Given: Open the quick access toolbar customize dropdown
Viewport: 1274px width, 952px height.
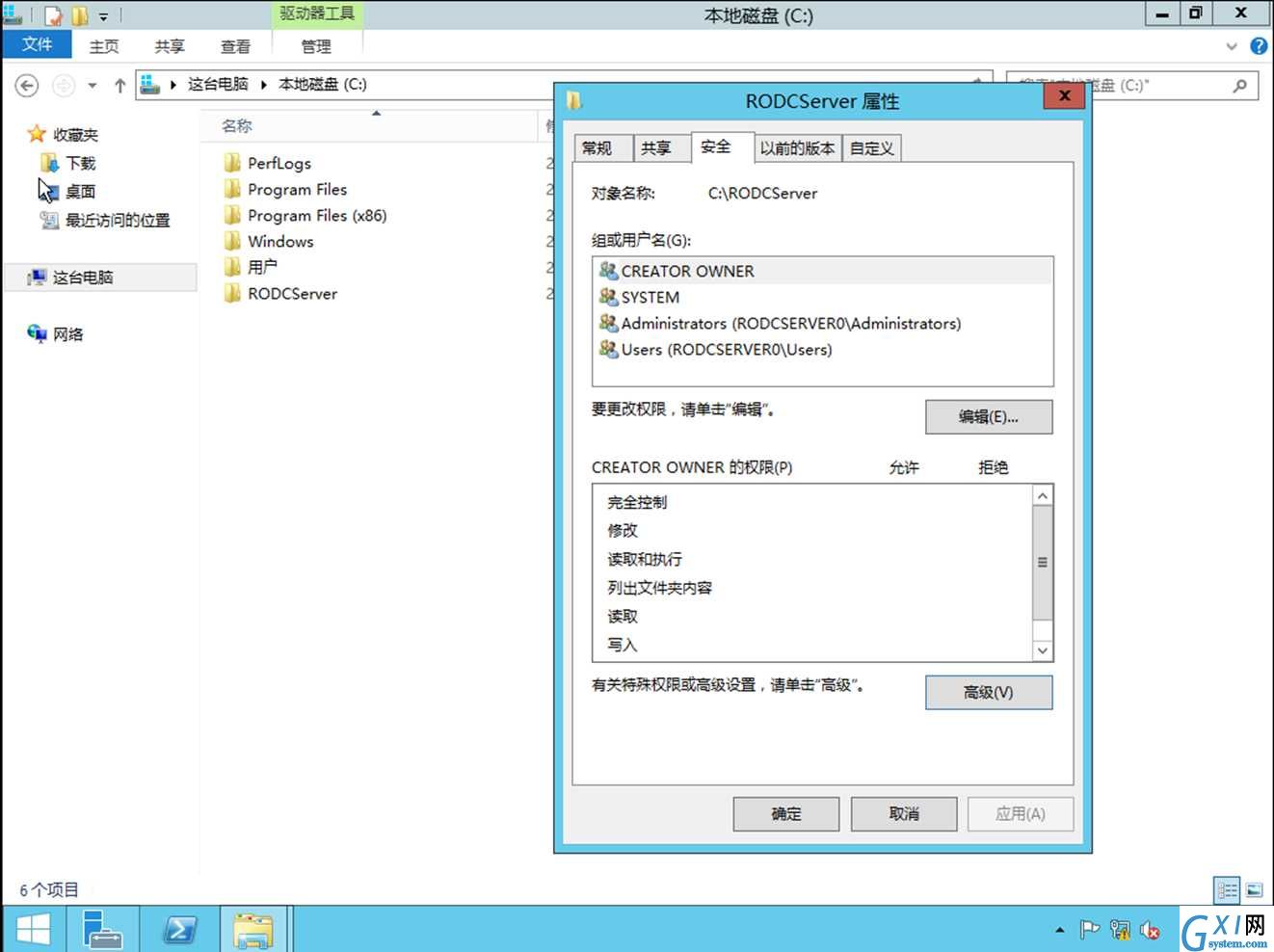Looking at the screenshot, I should [103, 16].
